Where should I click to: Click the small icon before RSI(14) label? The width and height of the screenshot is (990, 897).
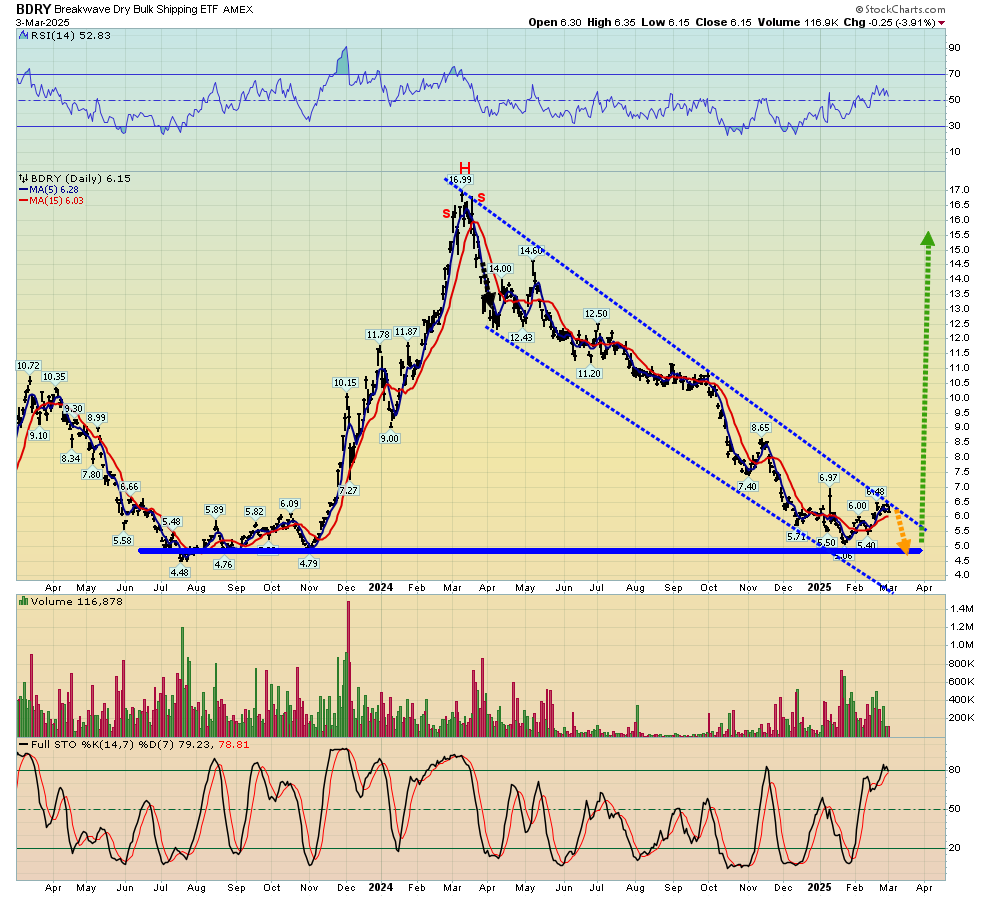point(21,35)
